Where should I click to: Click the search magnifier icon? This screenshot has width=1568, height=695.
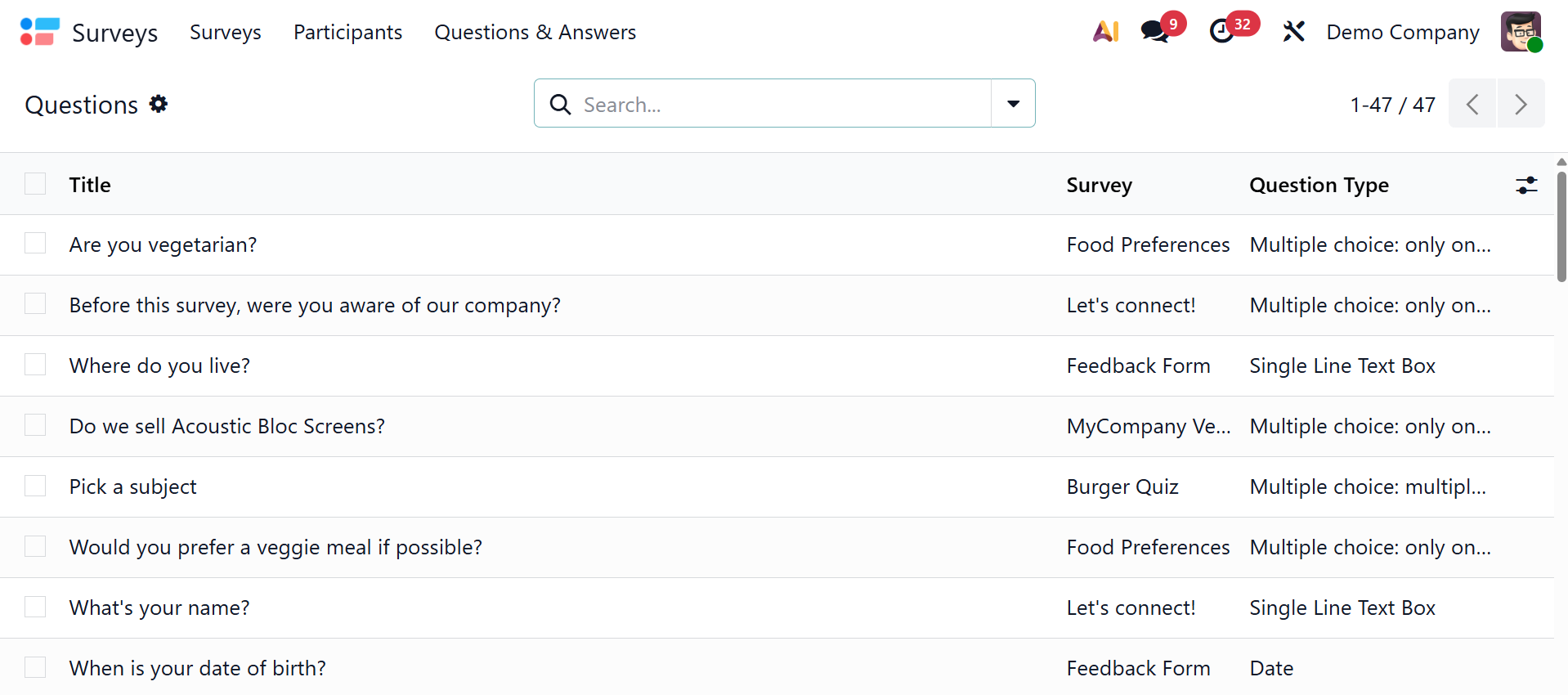coord(560,105)
